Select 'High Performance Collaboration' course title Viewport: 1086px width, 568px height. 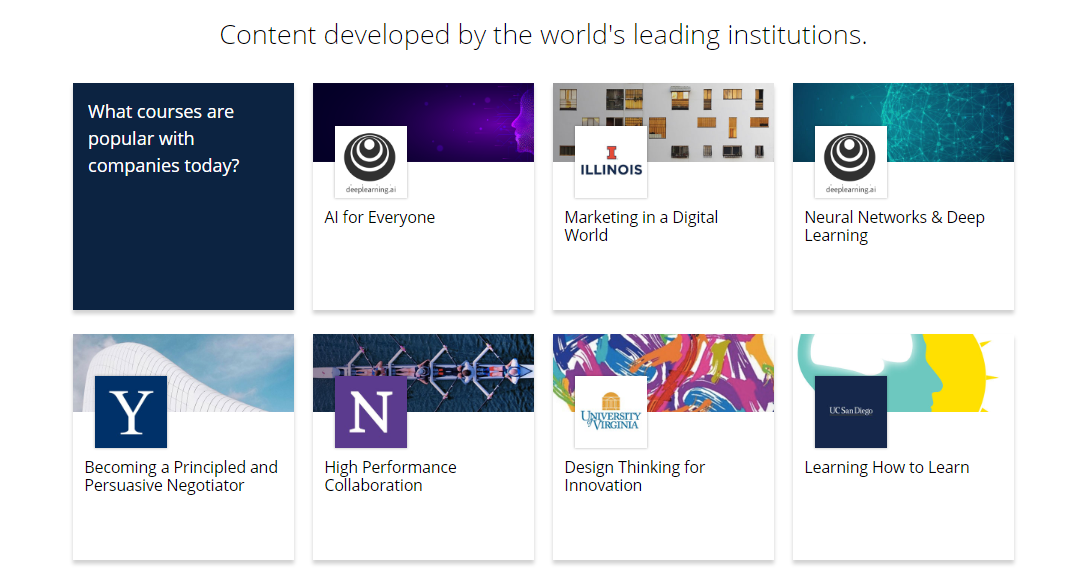coord(390,476)
